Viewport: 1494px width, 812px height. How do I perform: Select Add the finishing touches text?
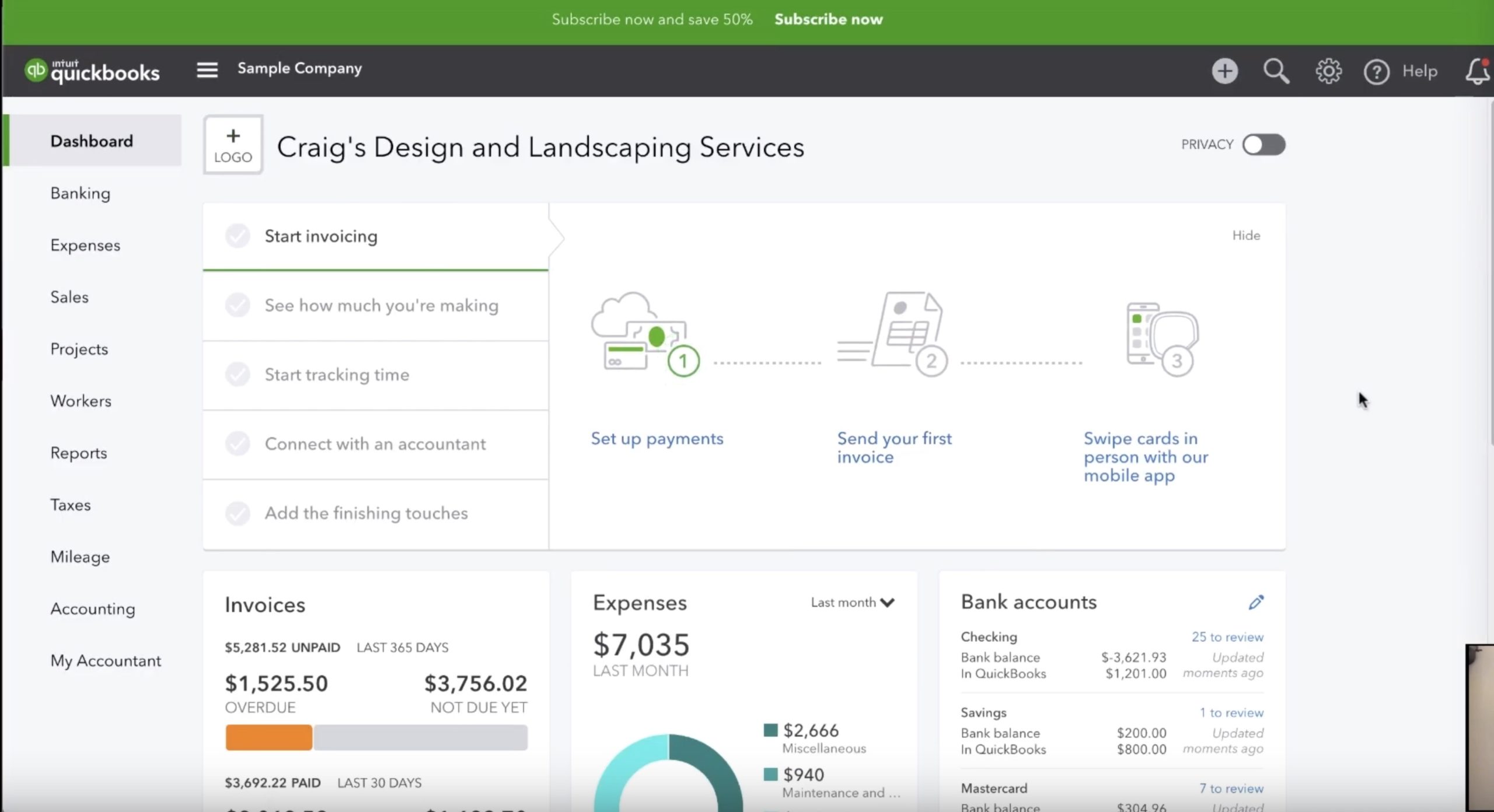point(366,513)
